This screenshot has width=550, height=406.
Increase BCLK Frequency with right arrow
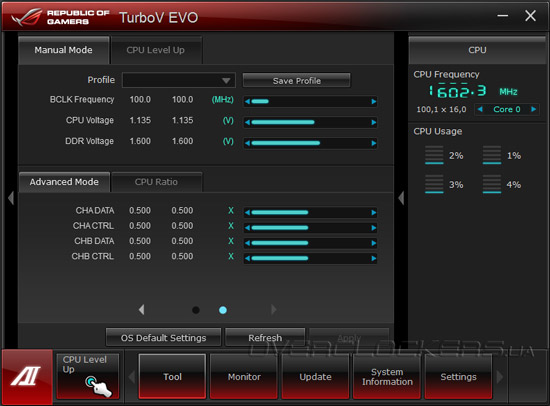click(374, 101)
